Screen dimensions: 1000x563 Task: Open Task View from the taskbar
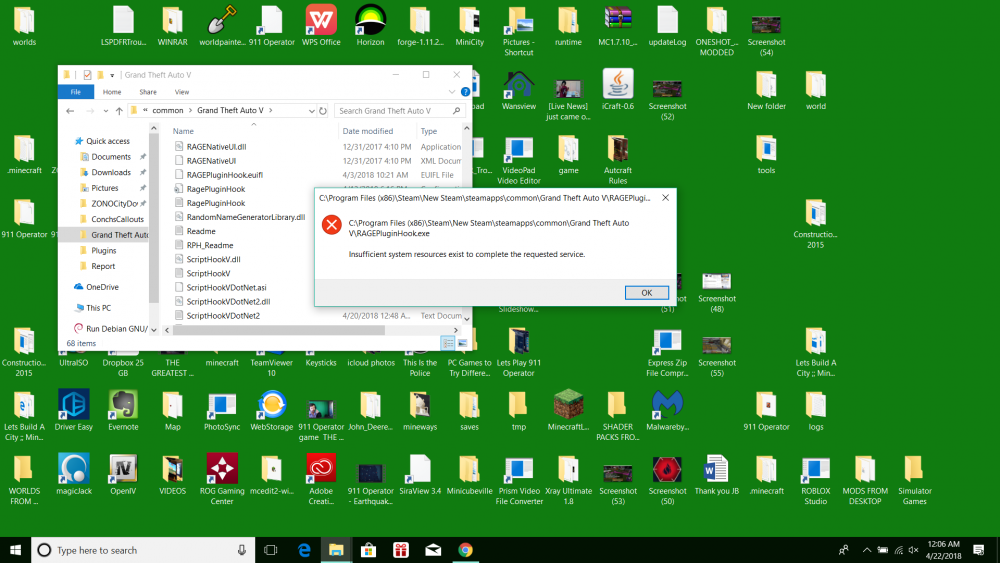[x=270, y=550]
